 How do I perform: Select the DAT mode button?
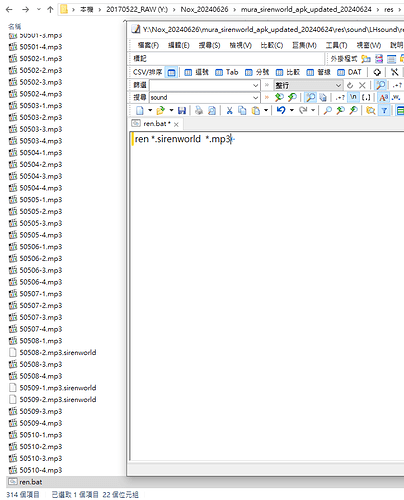click(349, 72)
